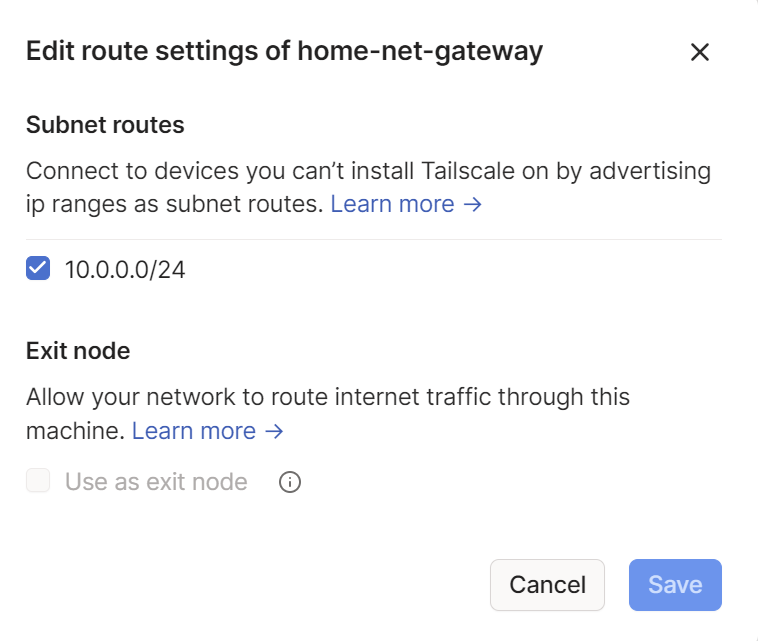Click the arrow after Subnet routes Learn more
Screen dimensions: 758x641
point(473,204)
